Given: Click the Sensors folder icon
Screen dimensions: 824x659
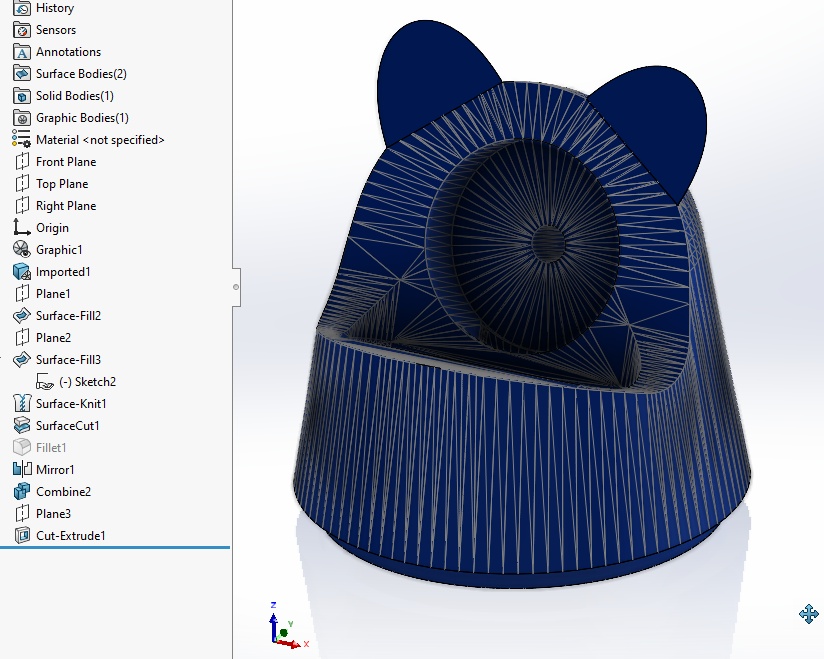Looking at the screenshot, I should click(x=22, y=30).
